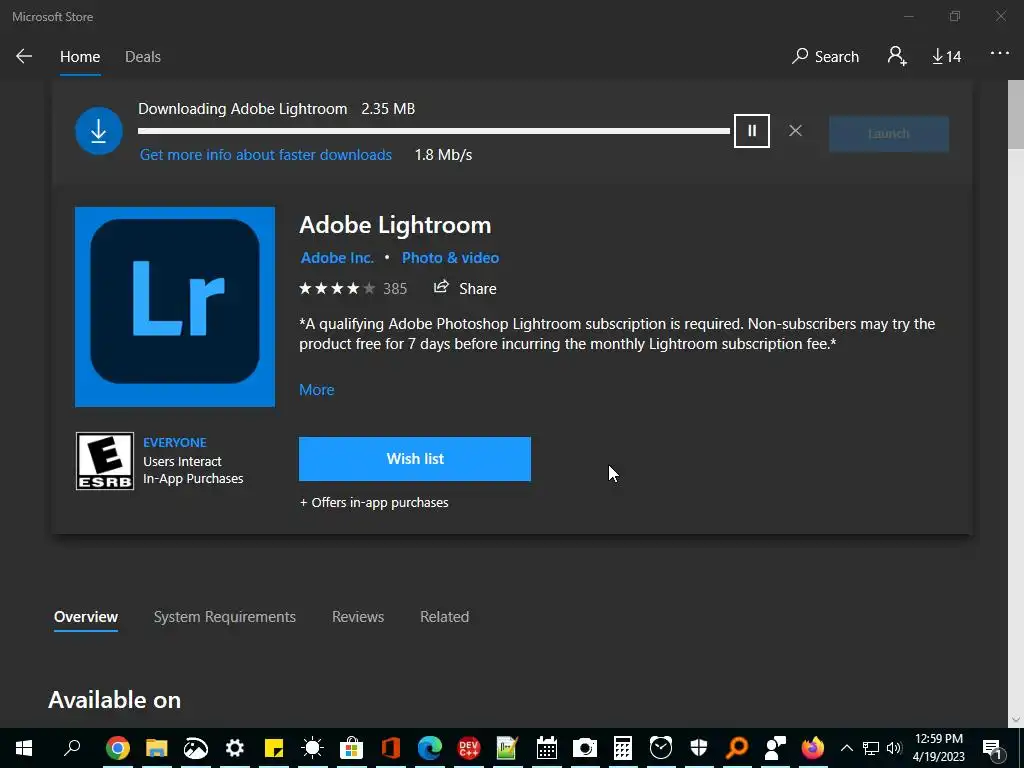
Task: Open the Alarms & Clock taskbar icon
Action: (x=661, y=748)
